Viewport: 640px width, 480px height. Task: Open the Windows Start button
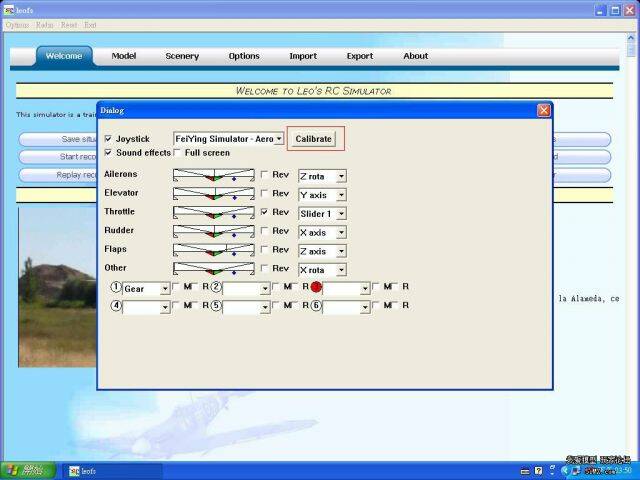(28, 471)
